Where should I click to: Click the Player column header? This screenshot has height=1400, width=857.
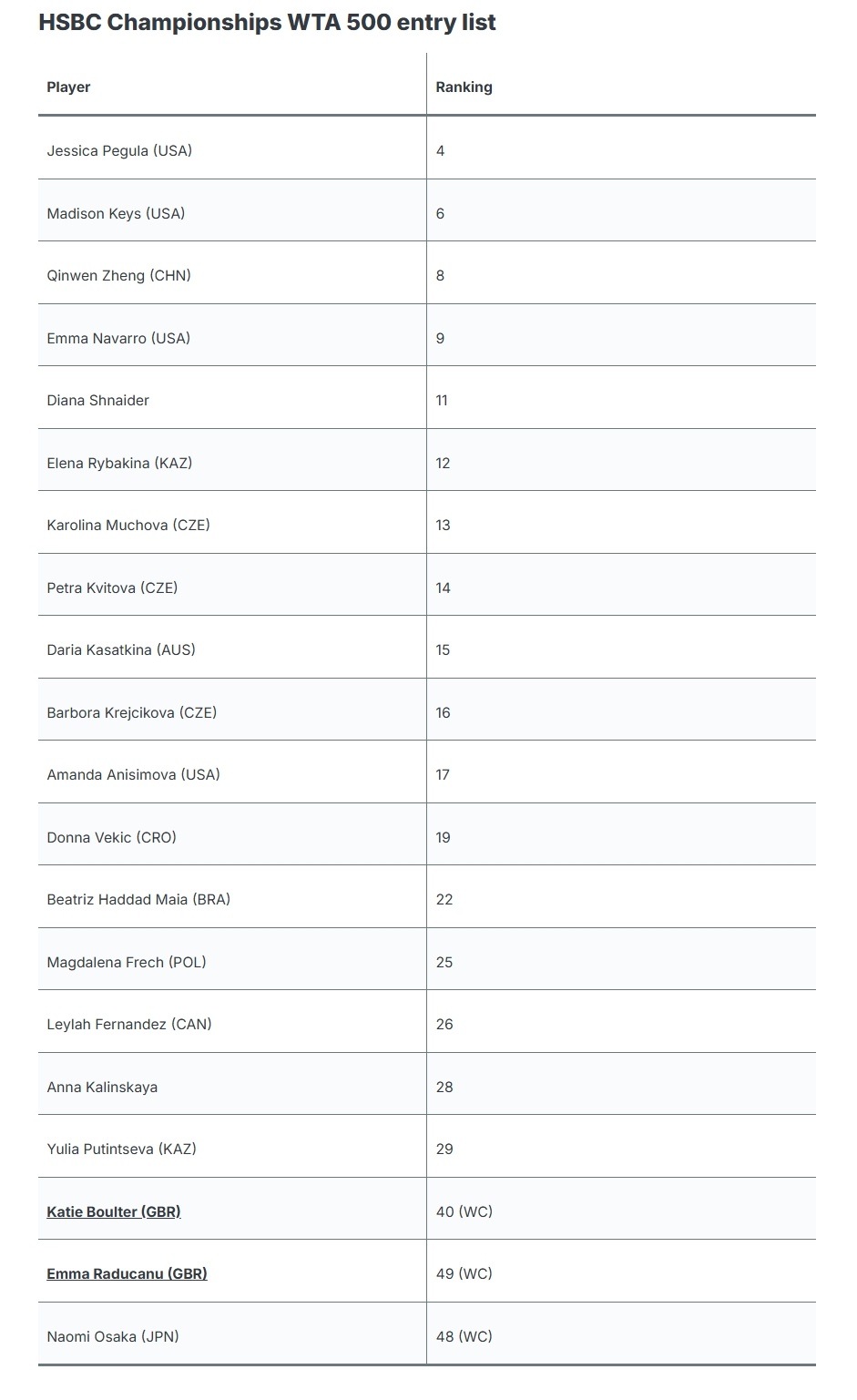(x=69, y=87)
